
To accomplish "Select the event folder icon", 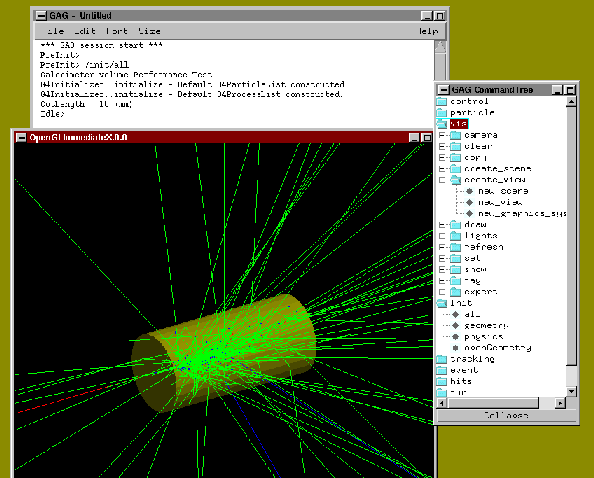I will (442, 370).
